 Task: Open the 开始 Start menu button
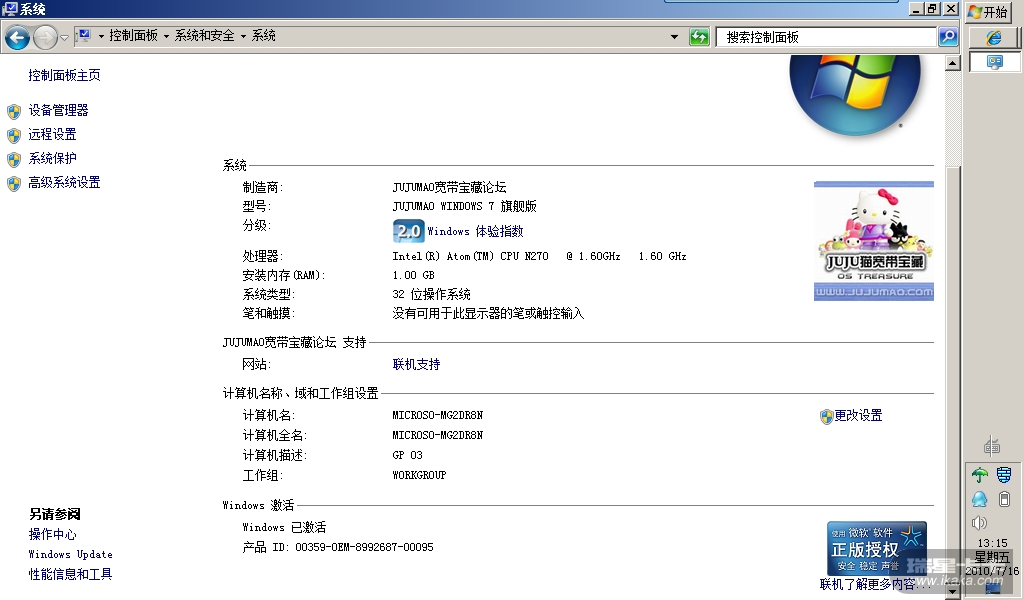[989, 12]
